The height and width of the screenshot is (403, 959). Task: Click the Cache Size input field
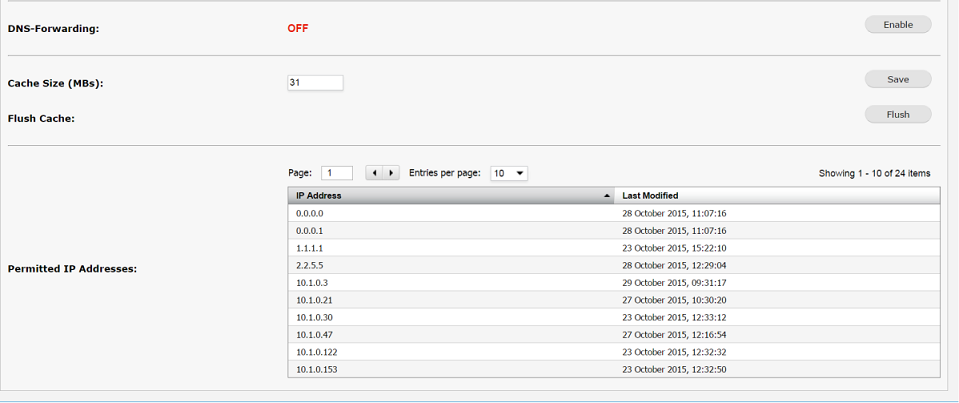coord(315,83)
